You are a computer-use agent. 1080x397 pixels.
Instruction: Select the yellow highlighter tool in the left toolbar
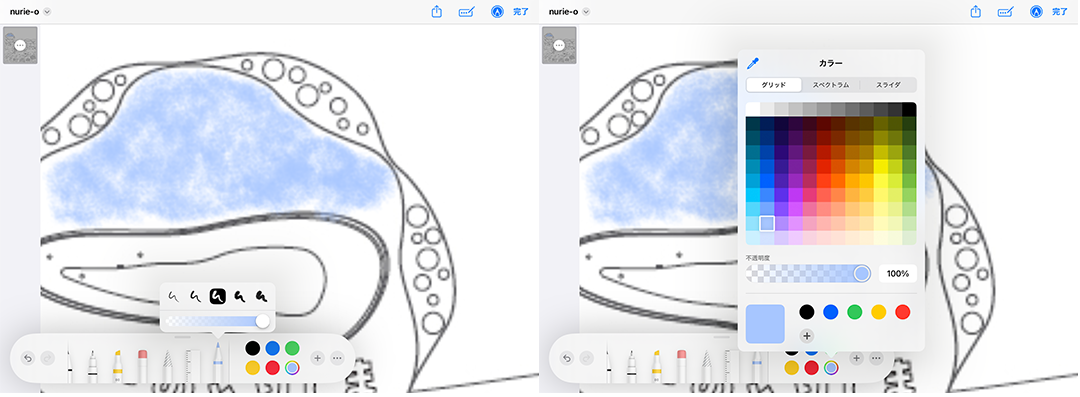tap(116, 365)
